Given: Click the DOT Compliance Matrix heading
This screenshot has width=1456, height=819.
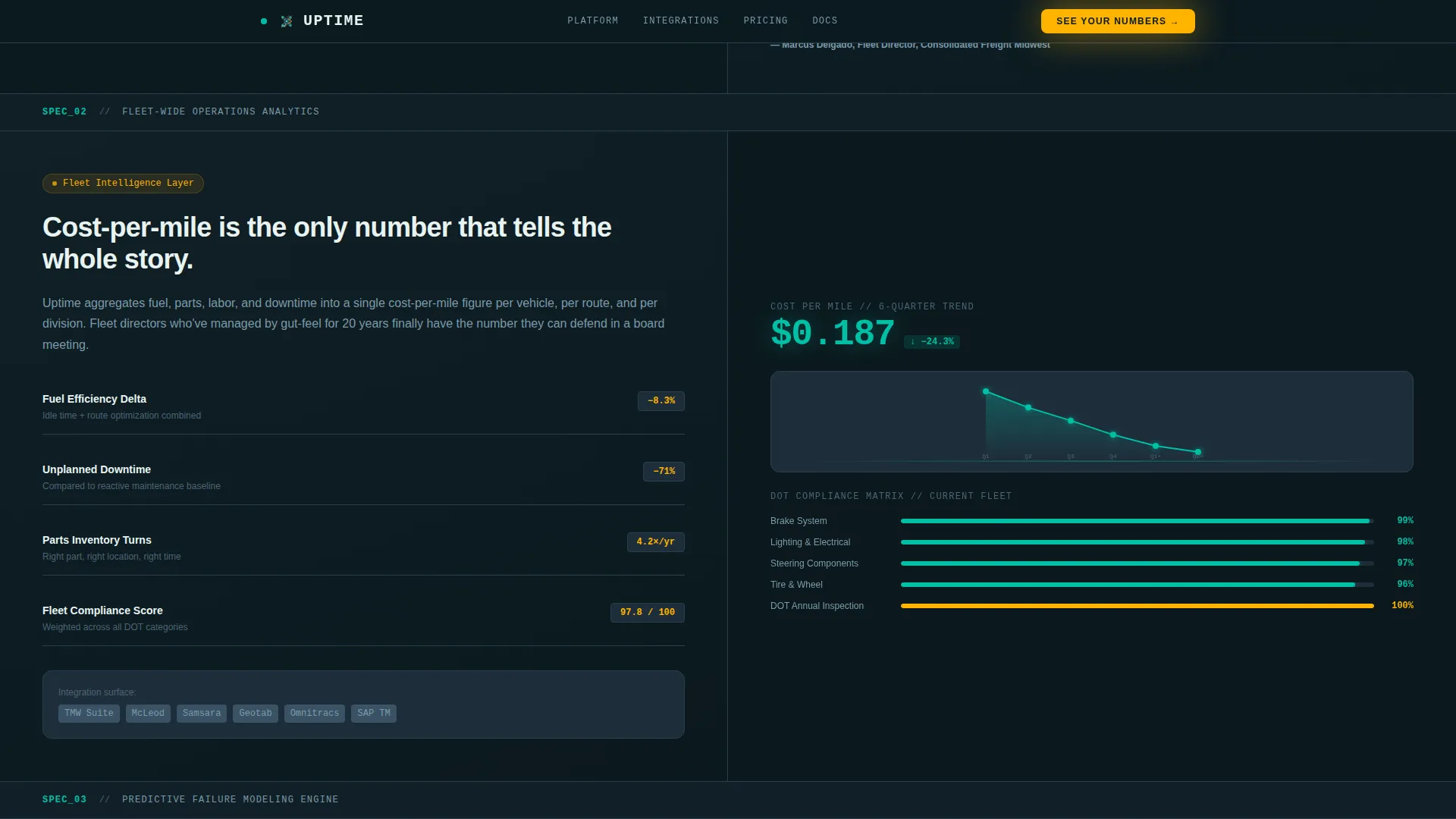Looking at the screenshot, I should (891, 496).
